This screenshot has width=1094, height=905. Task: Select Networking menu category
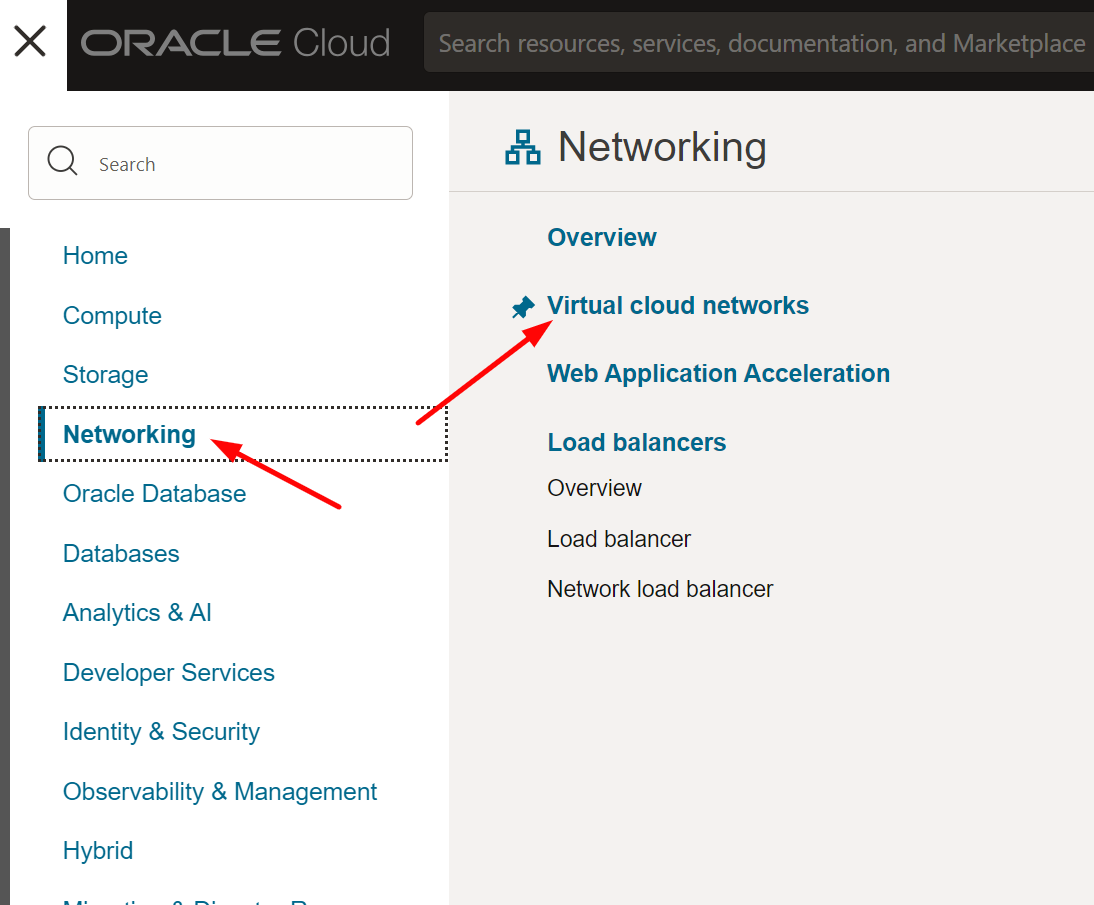click(243, 434)
